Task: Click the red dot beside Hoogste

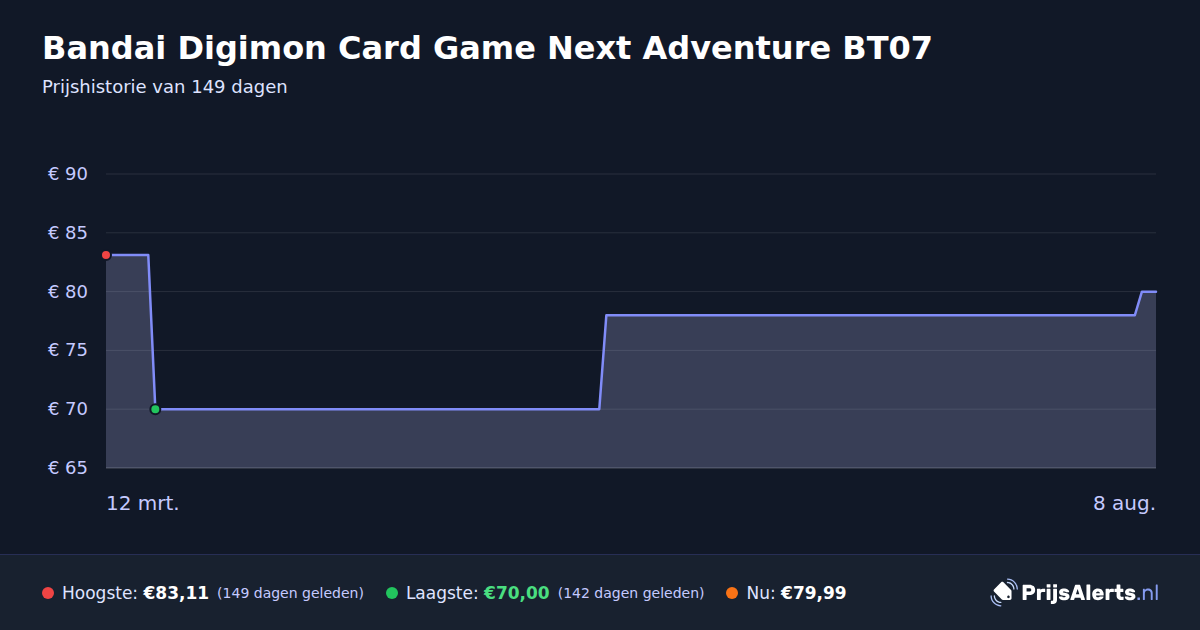Action: click(x=48, y=593)
